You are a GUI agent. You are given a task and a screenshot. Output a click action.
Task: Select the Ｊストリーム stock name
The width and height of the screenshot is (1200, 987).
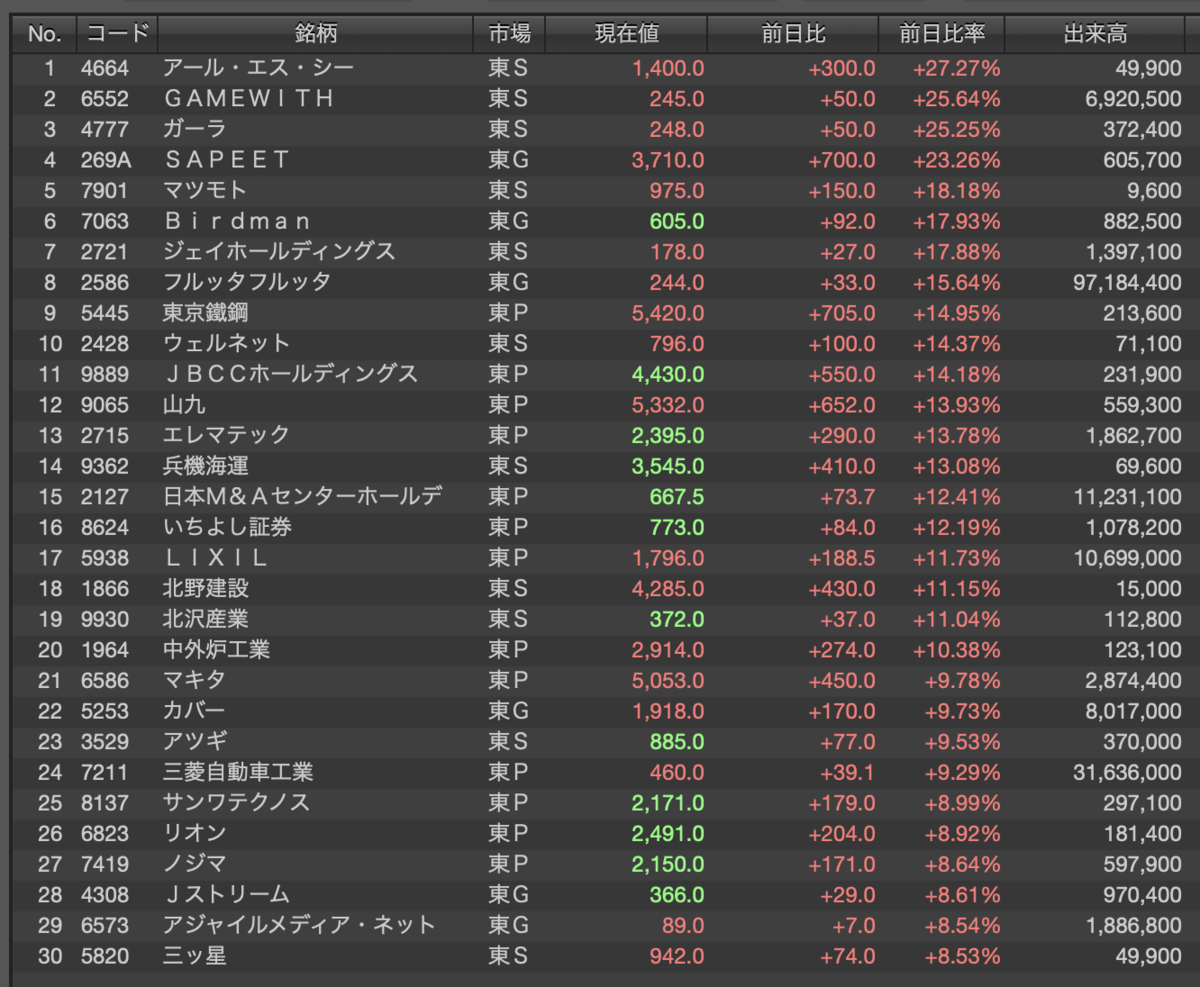(226, 895)
